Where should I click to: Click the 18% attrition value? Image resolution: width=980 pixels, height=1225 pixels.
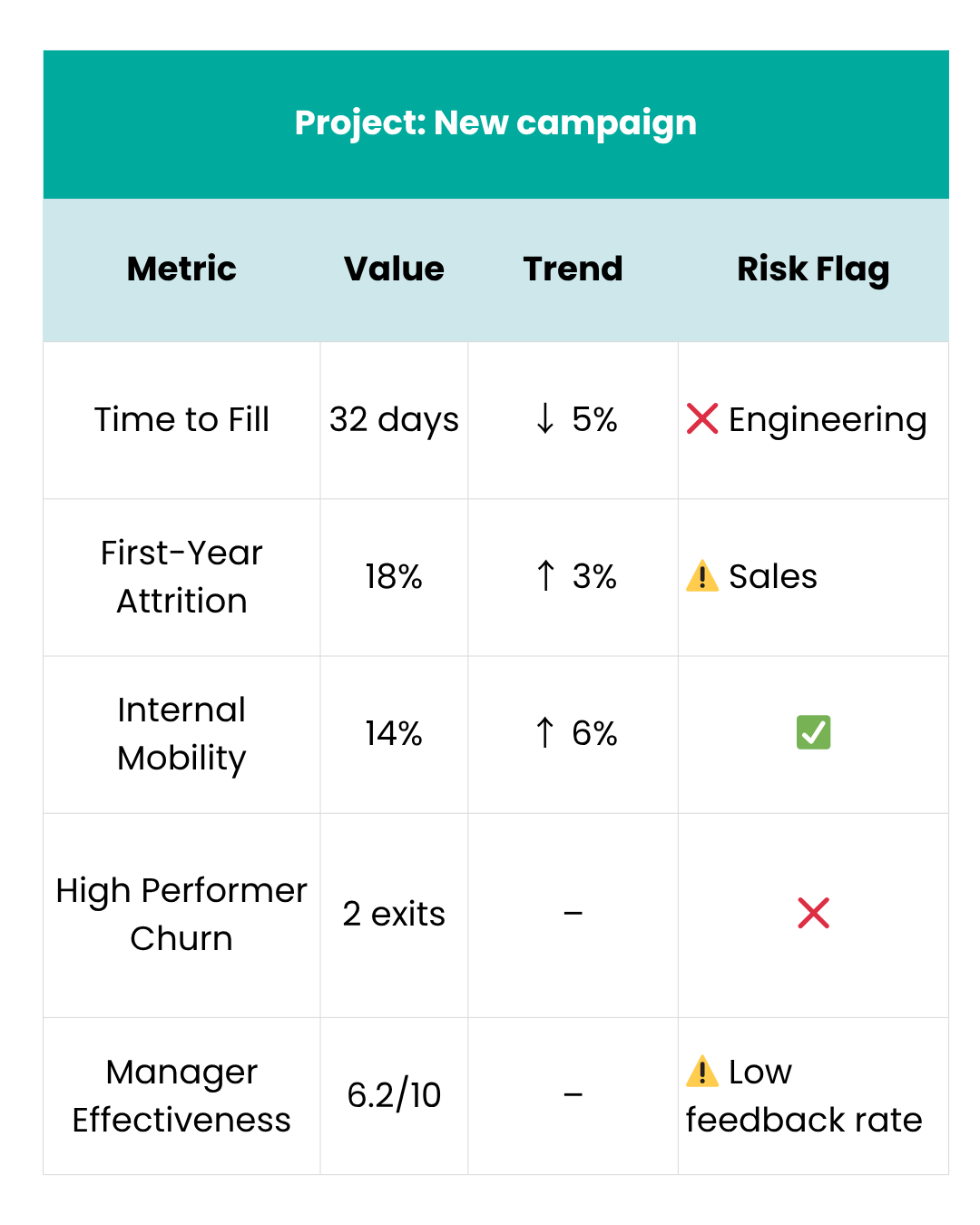click(394, 576)
